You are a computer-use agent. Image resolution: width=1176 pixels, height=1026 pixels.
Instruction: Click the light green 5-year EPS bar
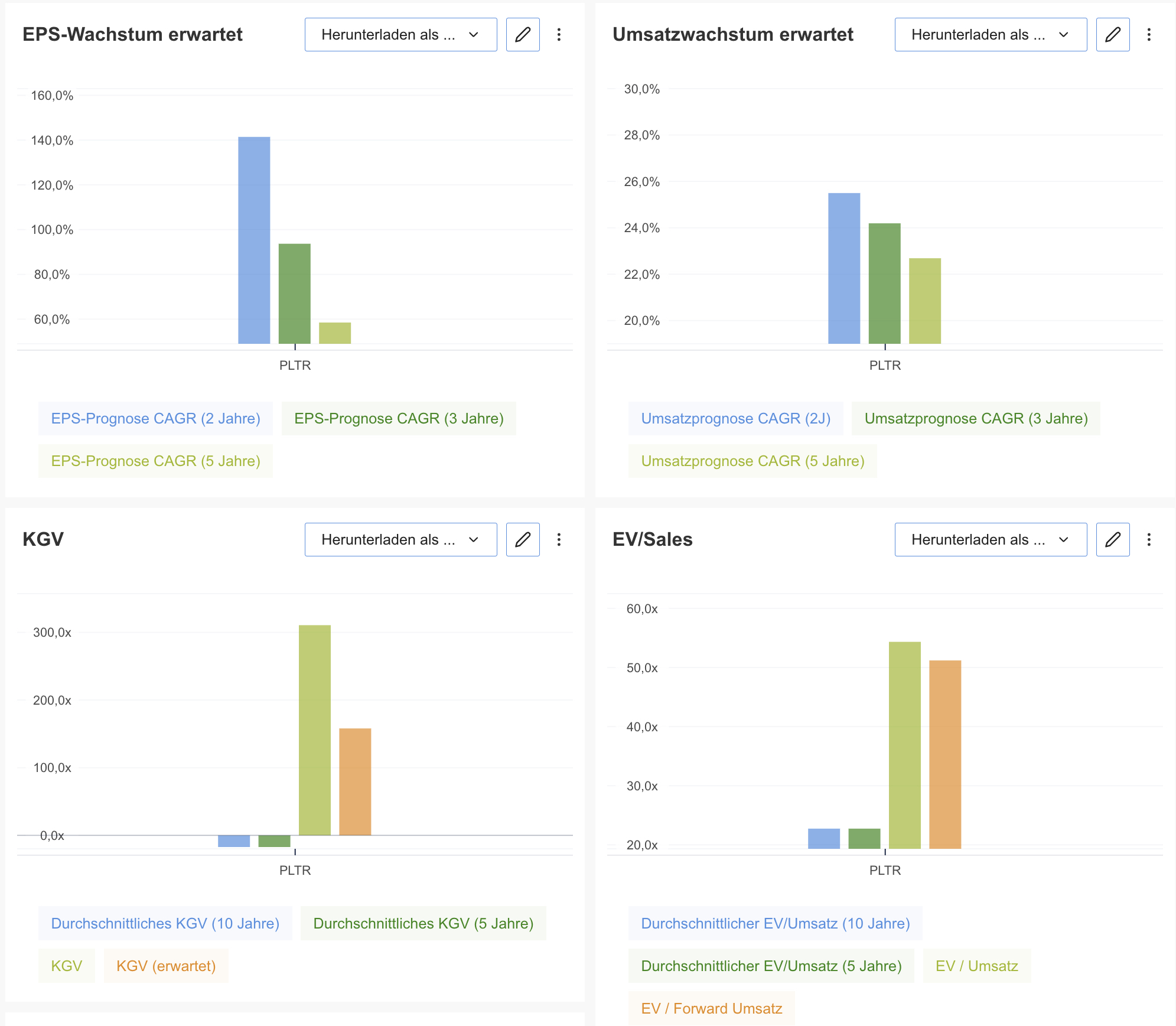[x=335, y=333]
